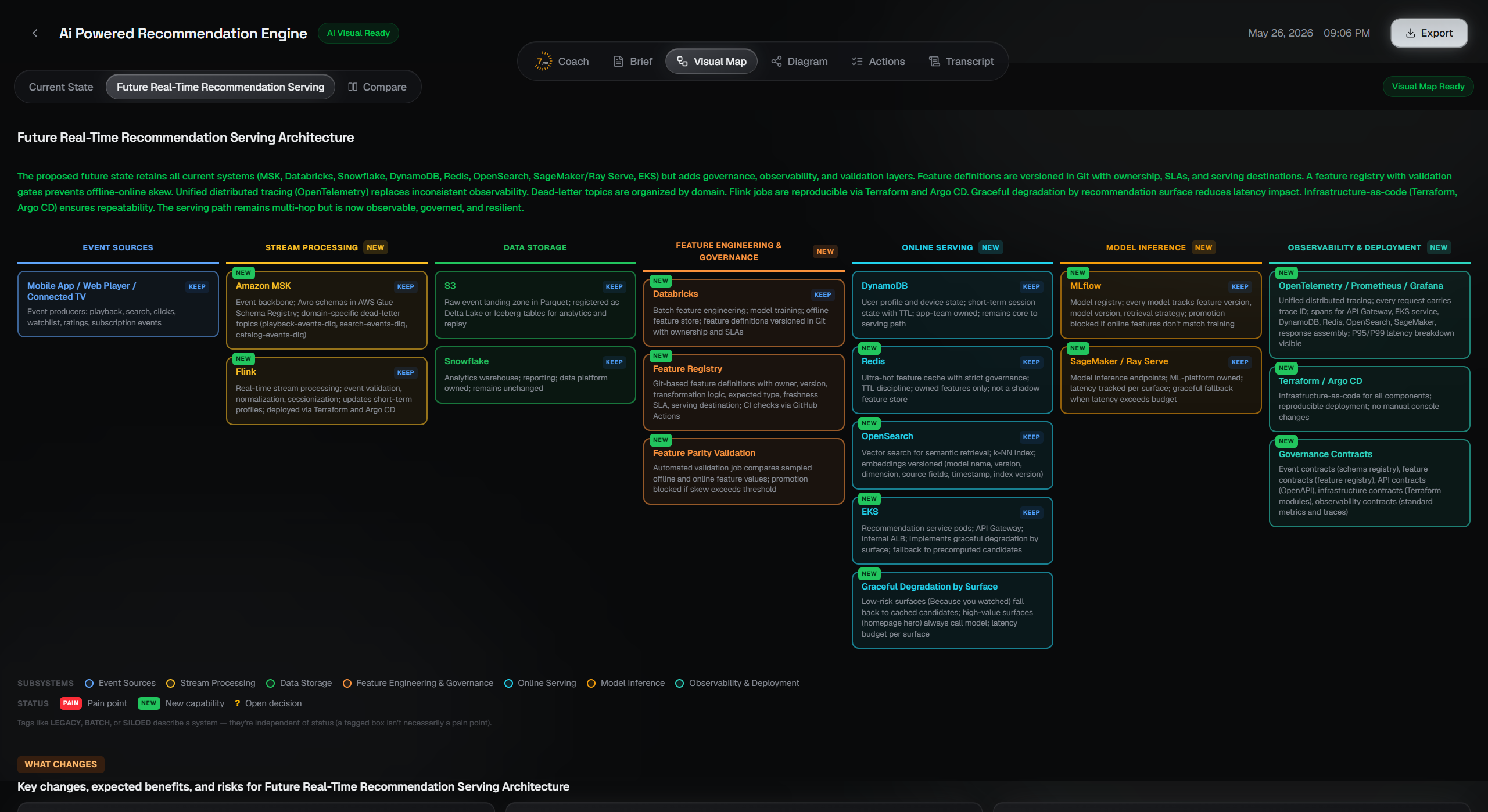
Task: Click the Export button
Action: point(1429,33)
